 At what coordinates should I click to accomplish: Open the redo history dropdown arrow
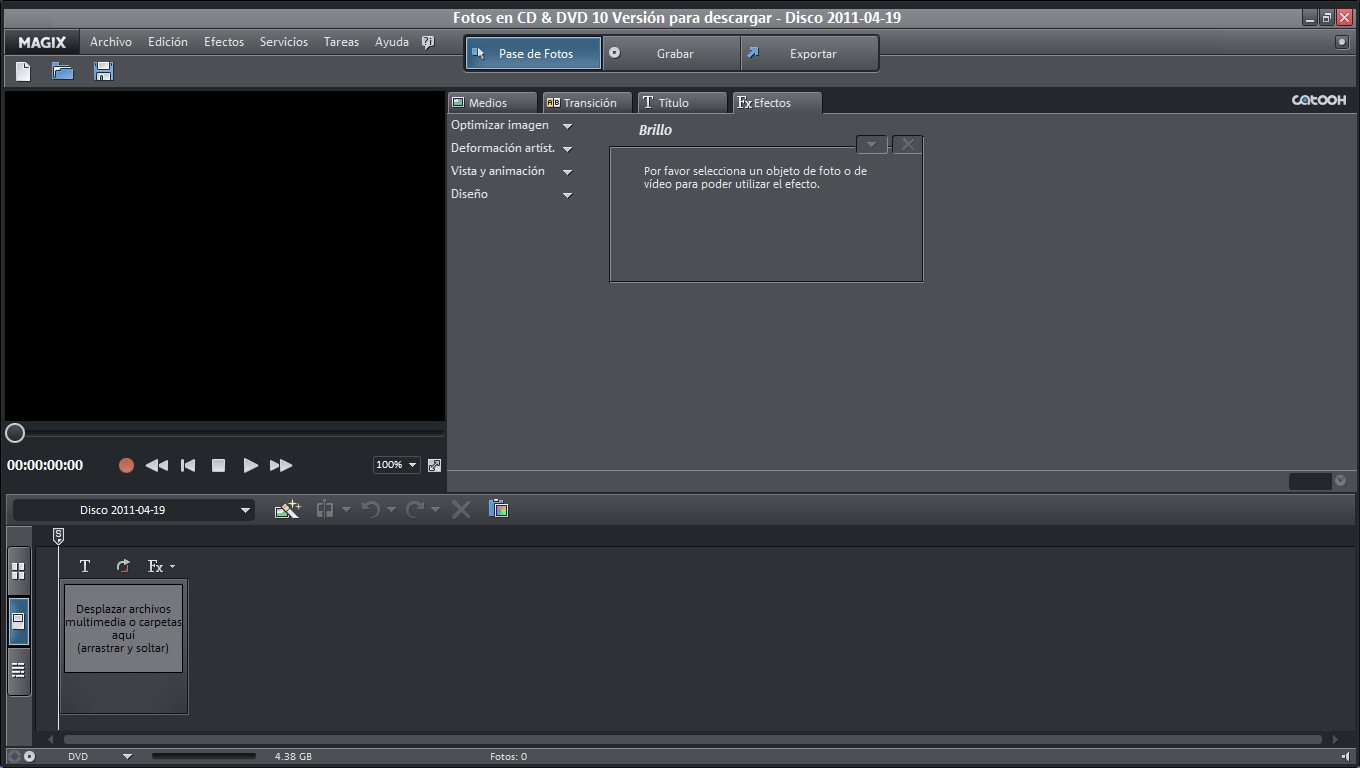tap(435, 509)
